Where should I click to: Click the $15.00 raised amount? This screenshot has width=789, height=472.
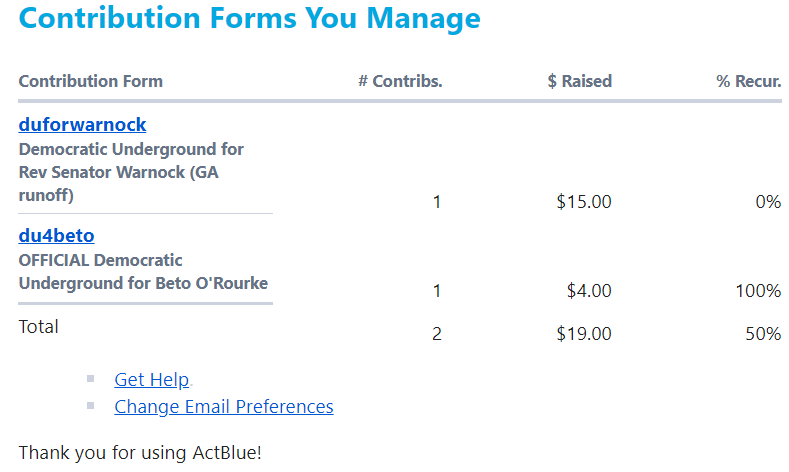point(584,202)
